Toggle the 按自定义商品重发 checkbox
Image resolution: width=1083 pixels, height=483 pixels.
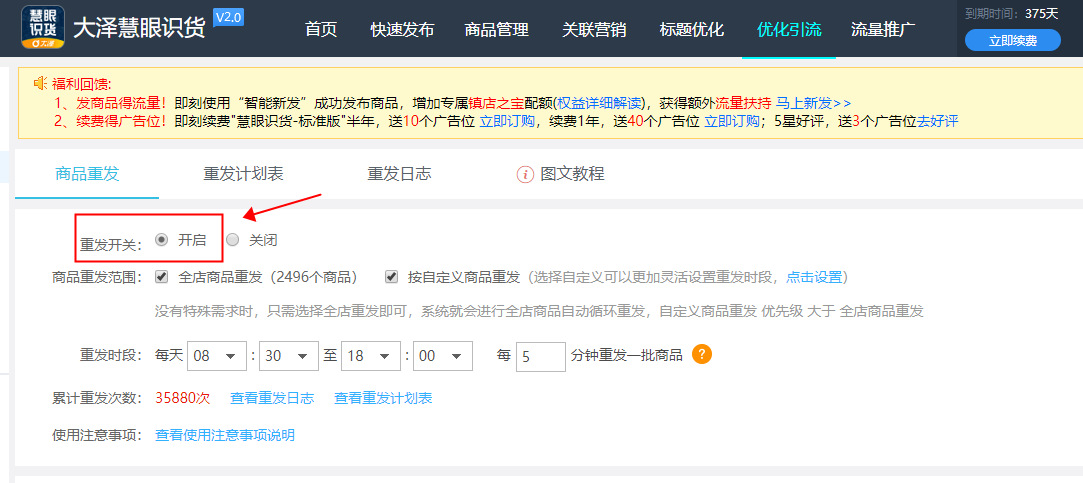coord(392,277)
